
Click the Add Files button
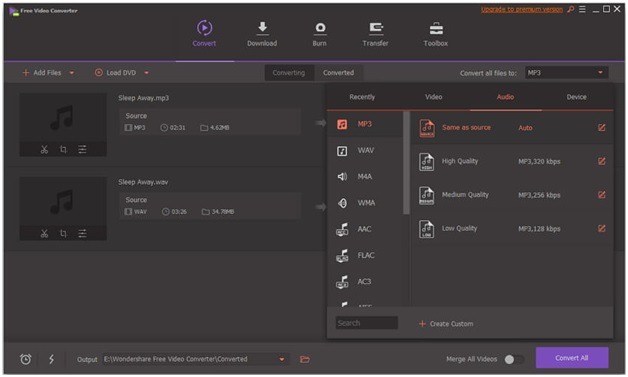(42, 73)
